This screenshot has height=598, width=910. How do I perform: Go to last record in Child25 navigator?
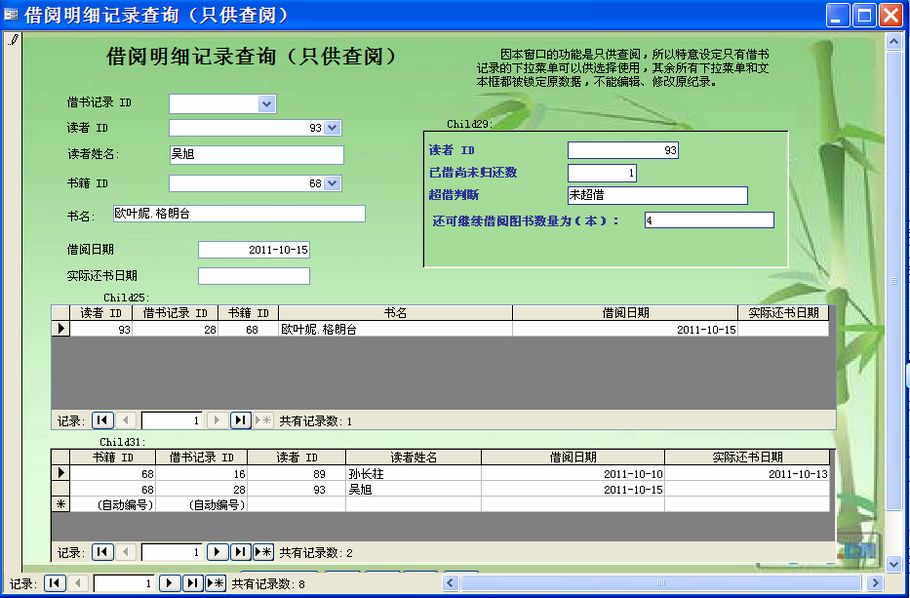[x=240, y=420]
